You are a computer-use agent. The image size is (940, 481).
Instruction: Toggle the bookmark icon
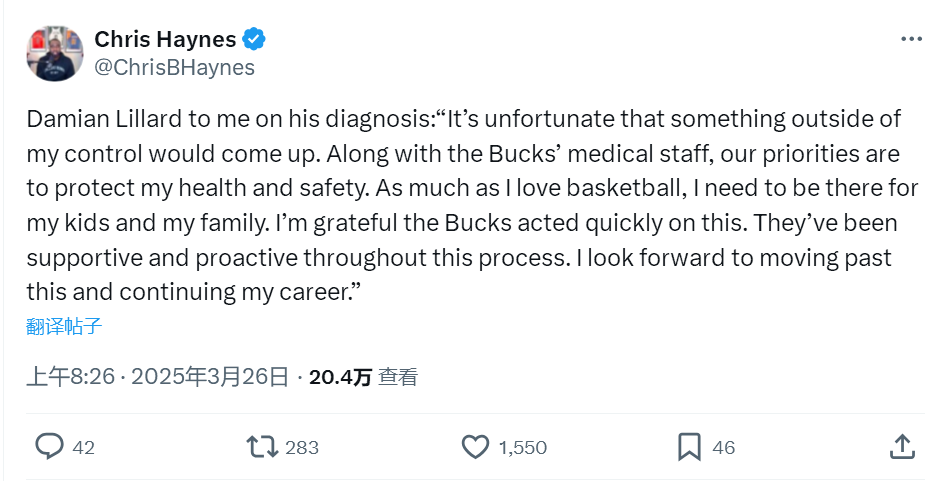pos(689,446)
